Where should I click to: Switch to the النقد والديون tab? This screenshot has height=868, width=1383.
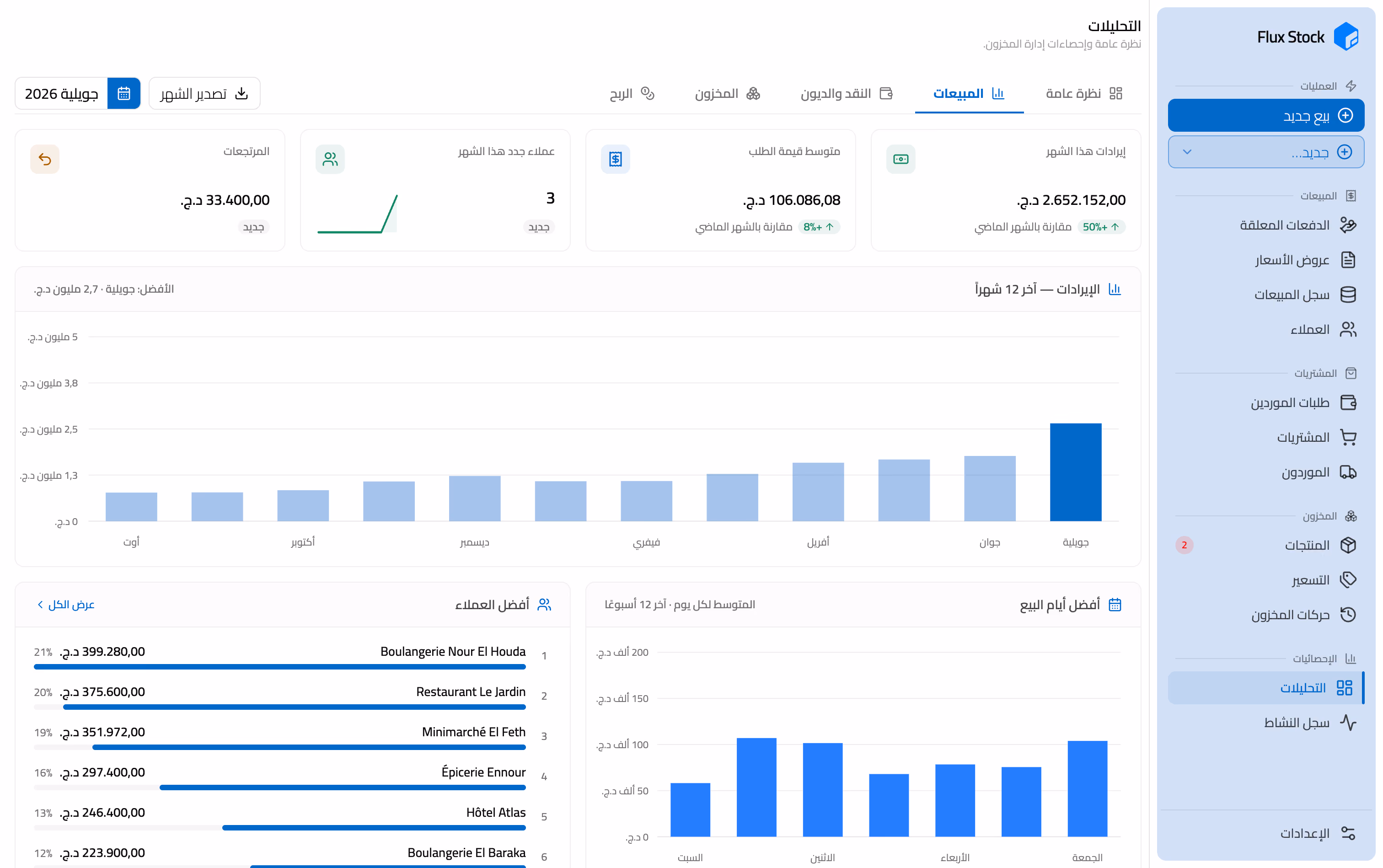pyautogui.click(x=846, y=94)
